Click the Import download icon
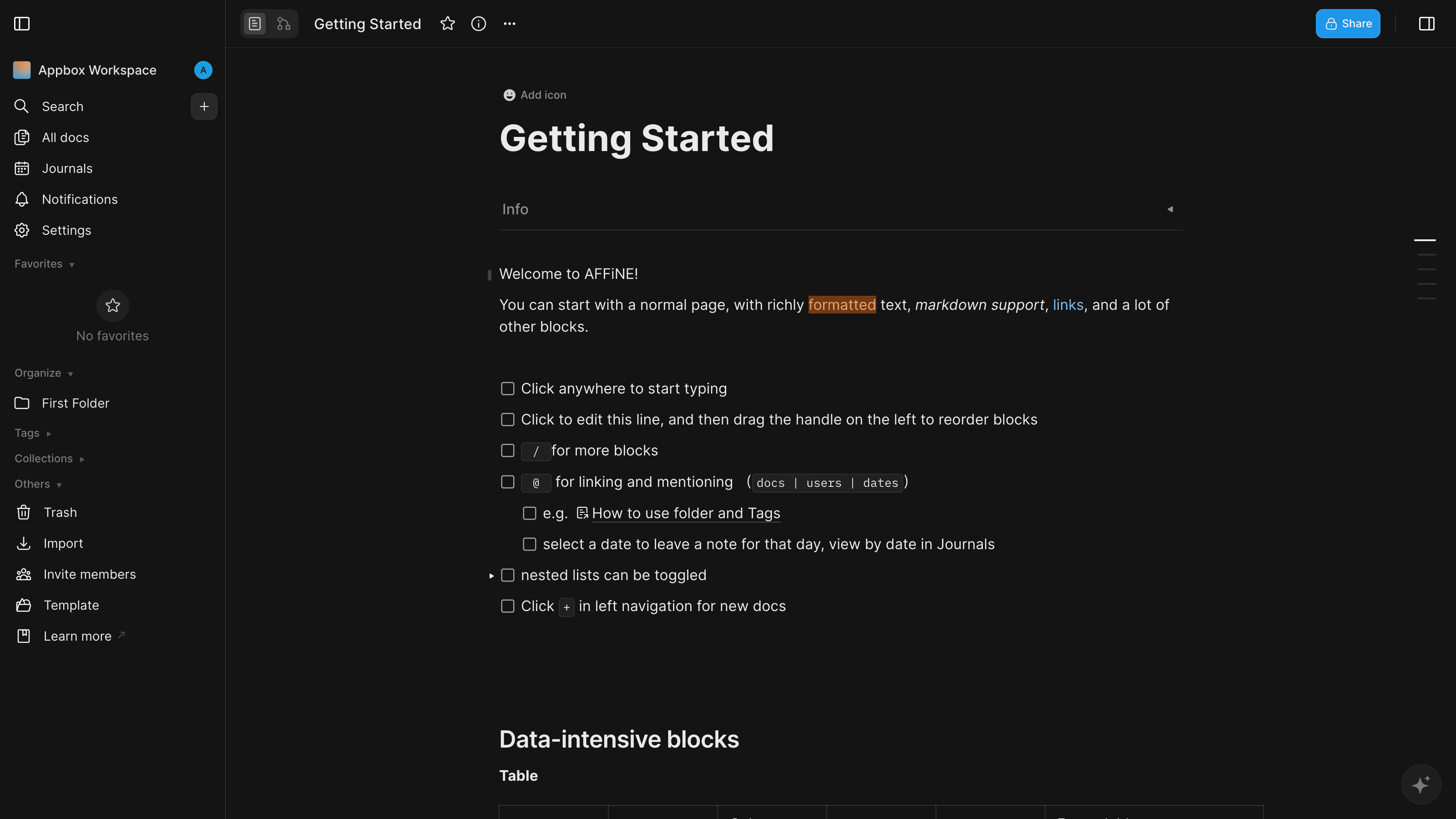 (x=23, y=543)
